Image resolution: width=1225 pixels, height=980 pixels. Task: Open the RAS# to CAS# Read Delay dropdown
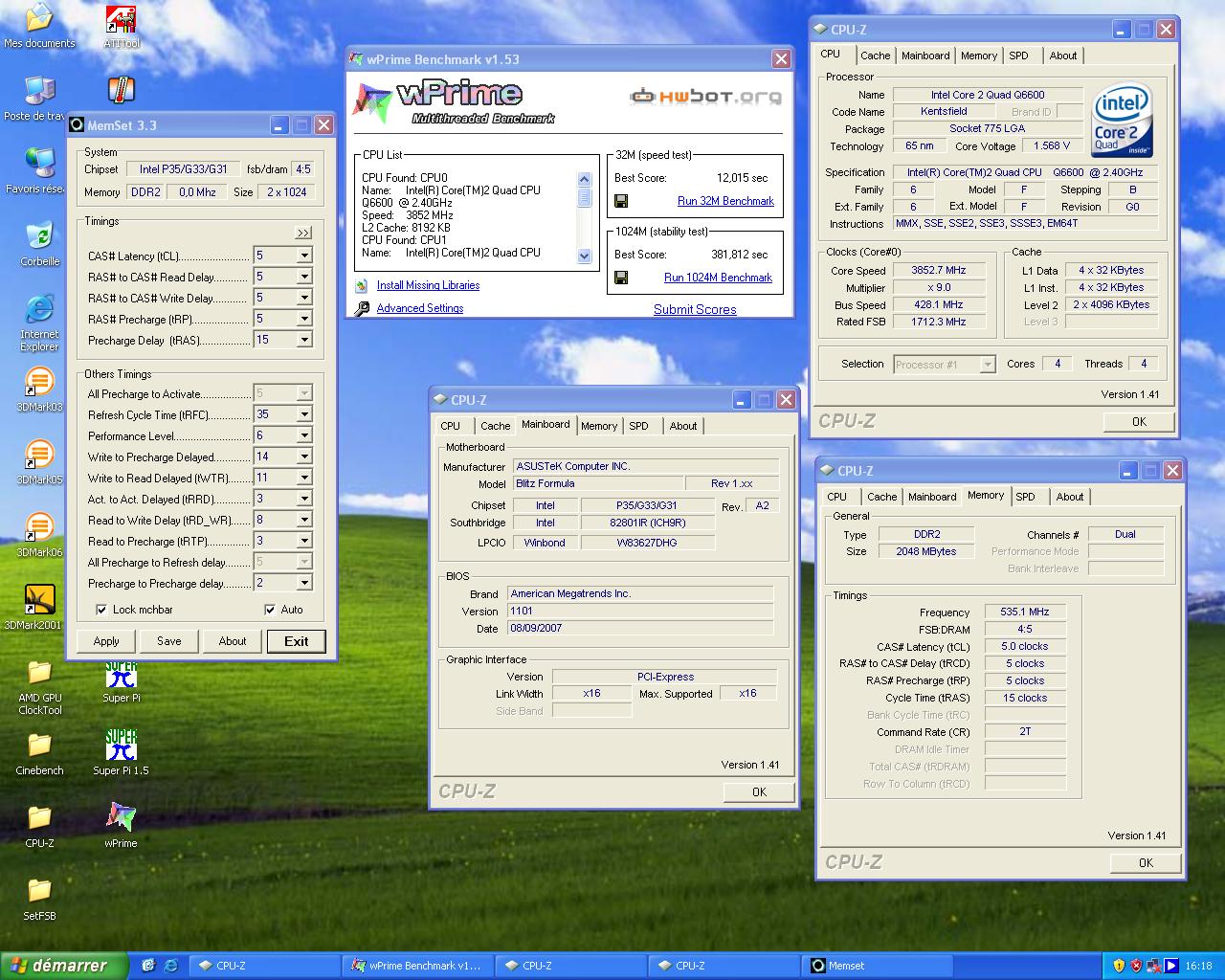[x=304, y=277]
